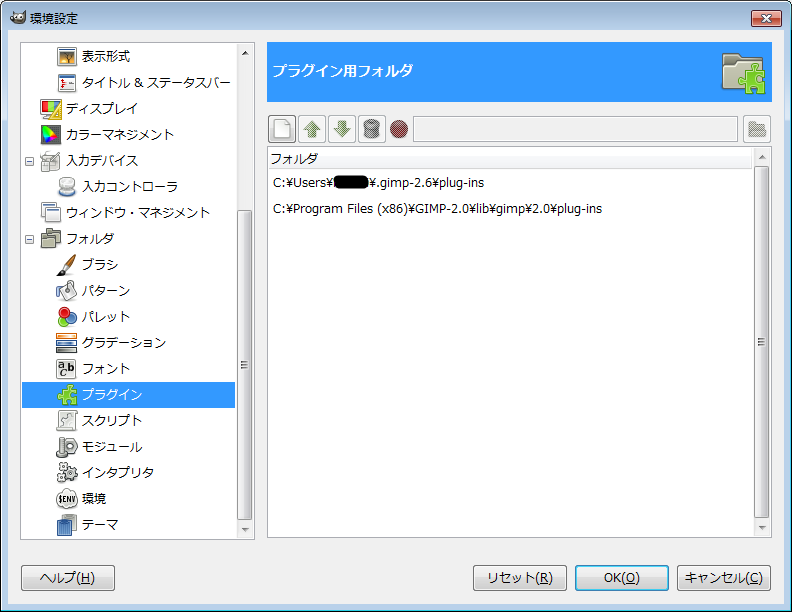Click the red circle writable indicator
792x612 pixels.
click(x=399, y=129)
